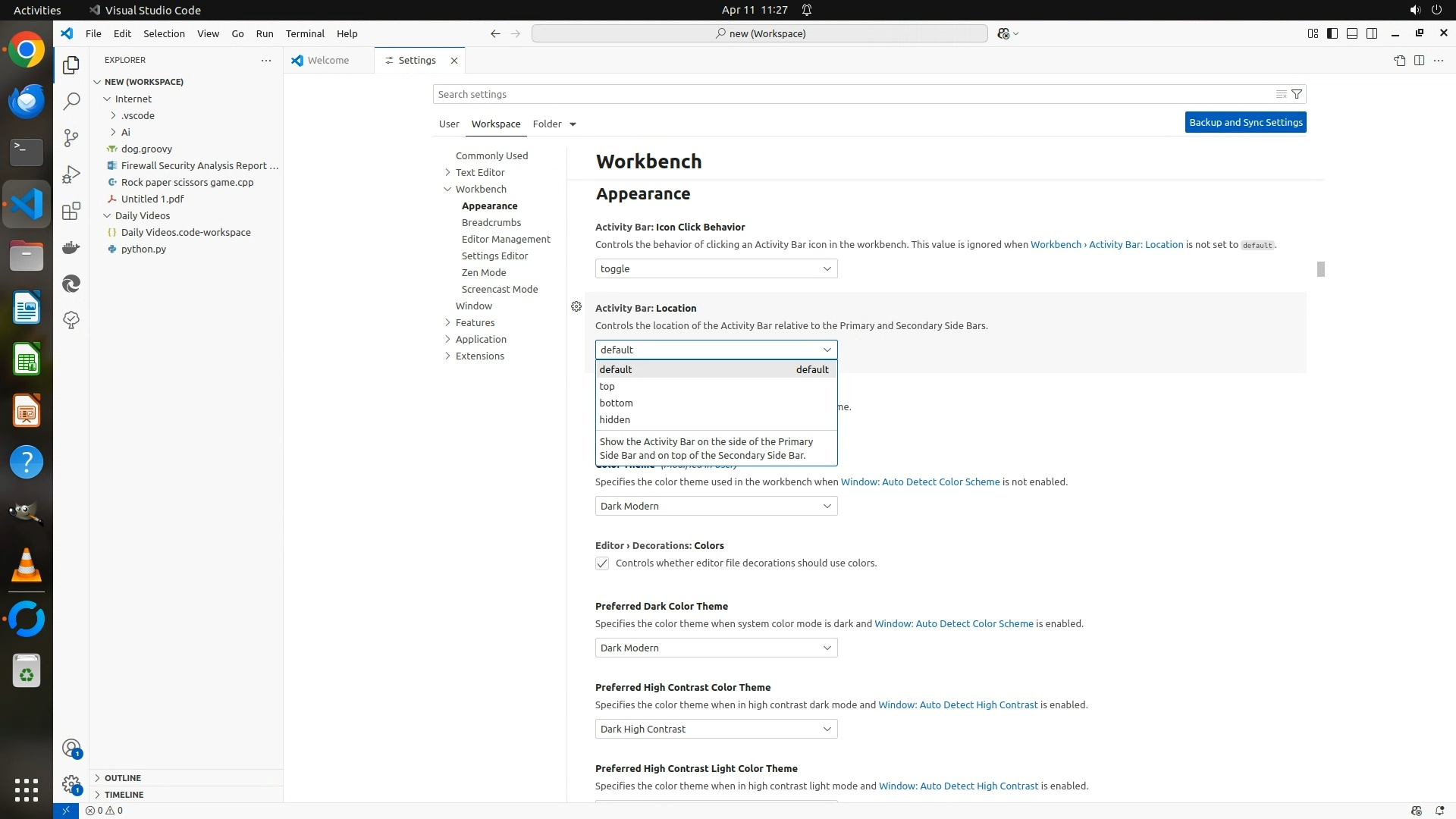This screenshot has height=819, width=1456.
Task: Open Source Control view icon
Action: point(71,137)
